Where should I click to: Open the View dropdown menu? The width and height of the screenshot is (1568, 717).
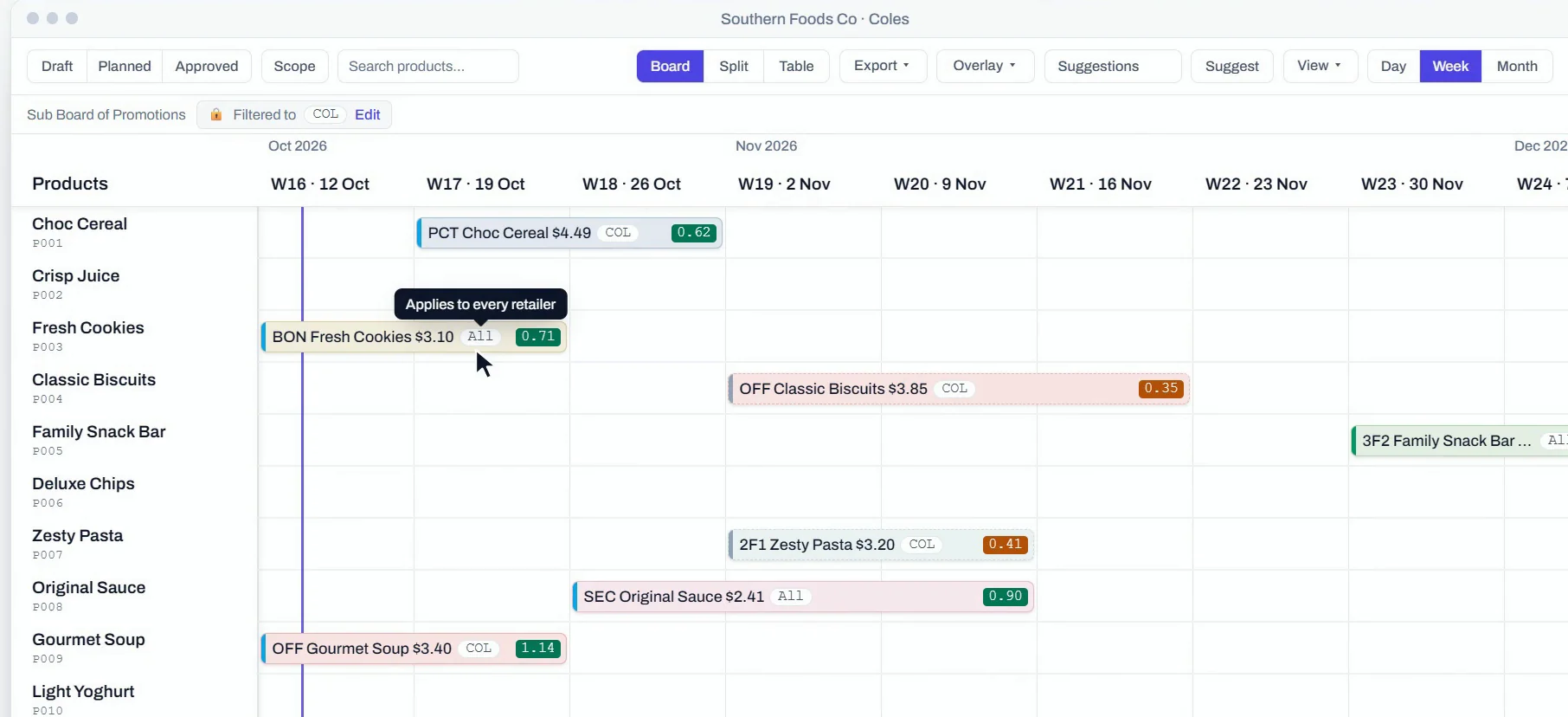1320,66
